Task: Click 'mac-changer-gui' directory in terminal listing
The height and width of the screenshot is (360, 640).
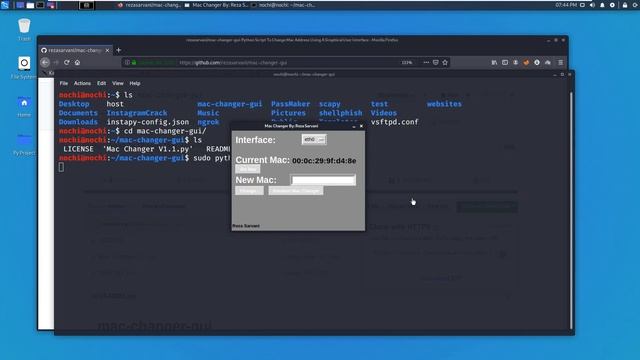Action: [230, 104]
